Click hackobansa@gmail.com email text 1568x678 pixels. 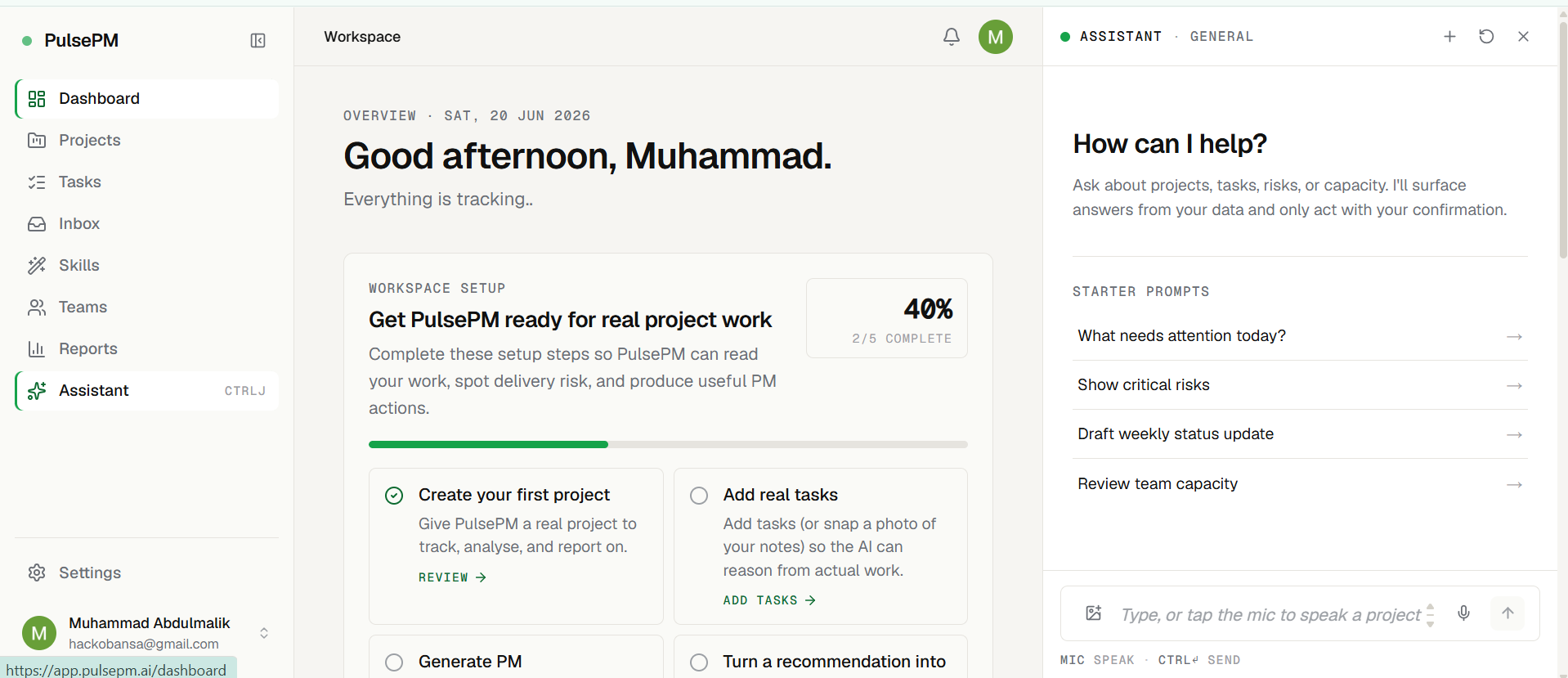[x=144, y=644]
